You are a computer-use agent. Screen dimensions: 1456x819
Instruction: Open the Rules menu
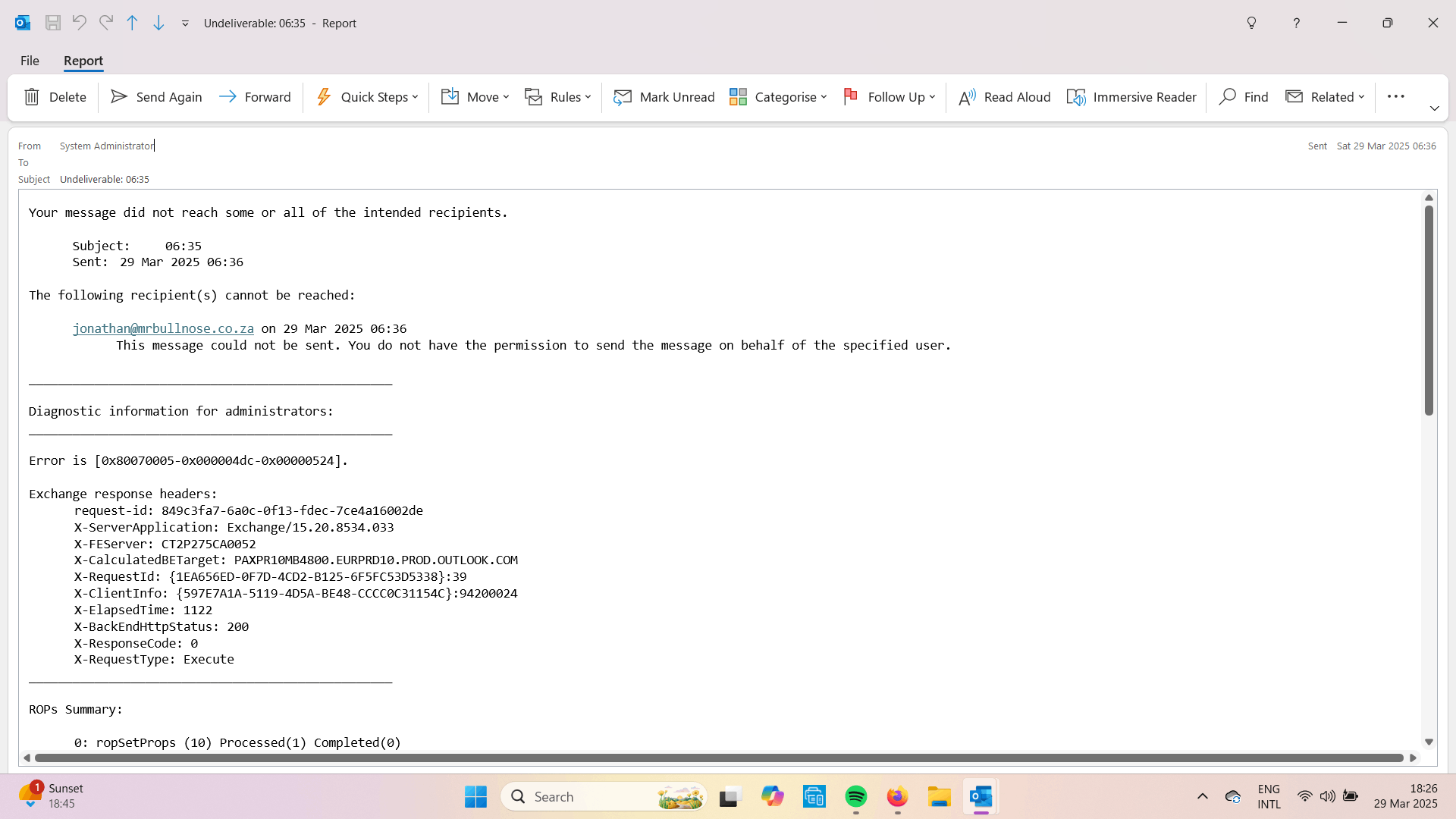pos(558,97)
